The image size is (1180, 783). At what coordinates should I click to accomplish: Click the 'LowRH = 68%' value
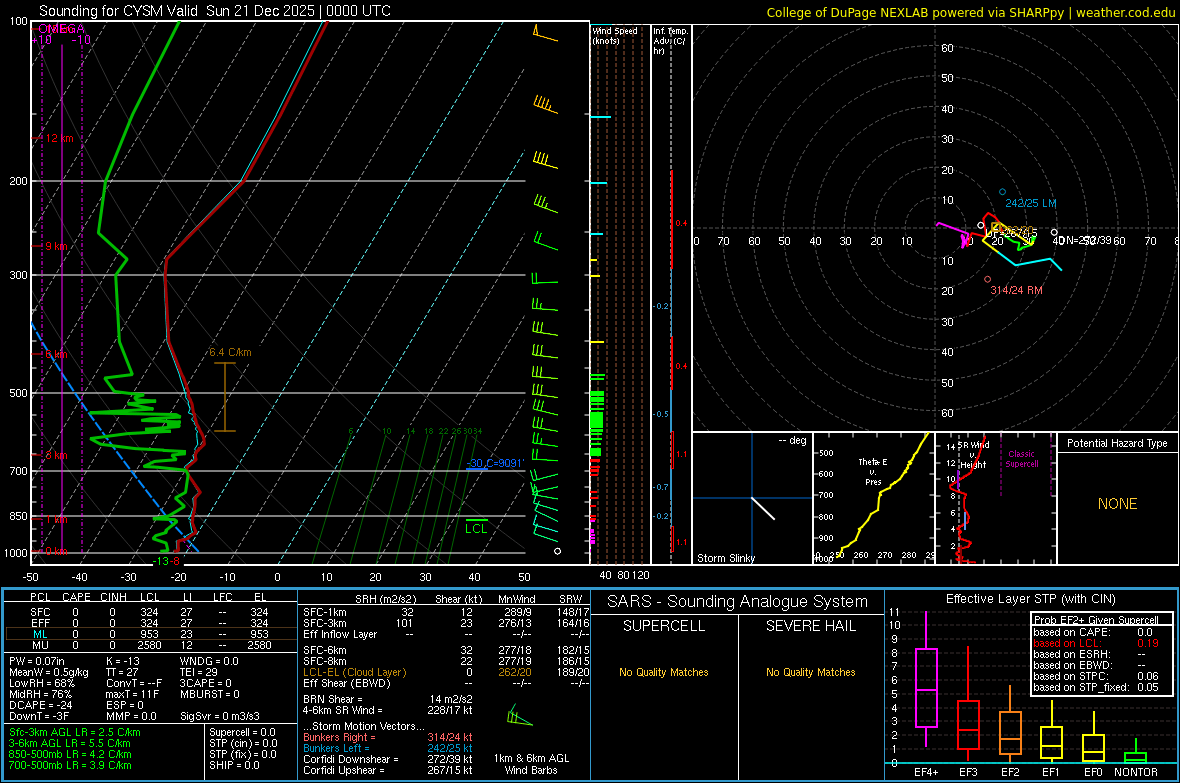(x=42, y=683)
